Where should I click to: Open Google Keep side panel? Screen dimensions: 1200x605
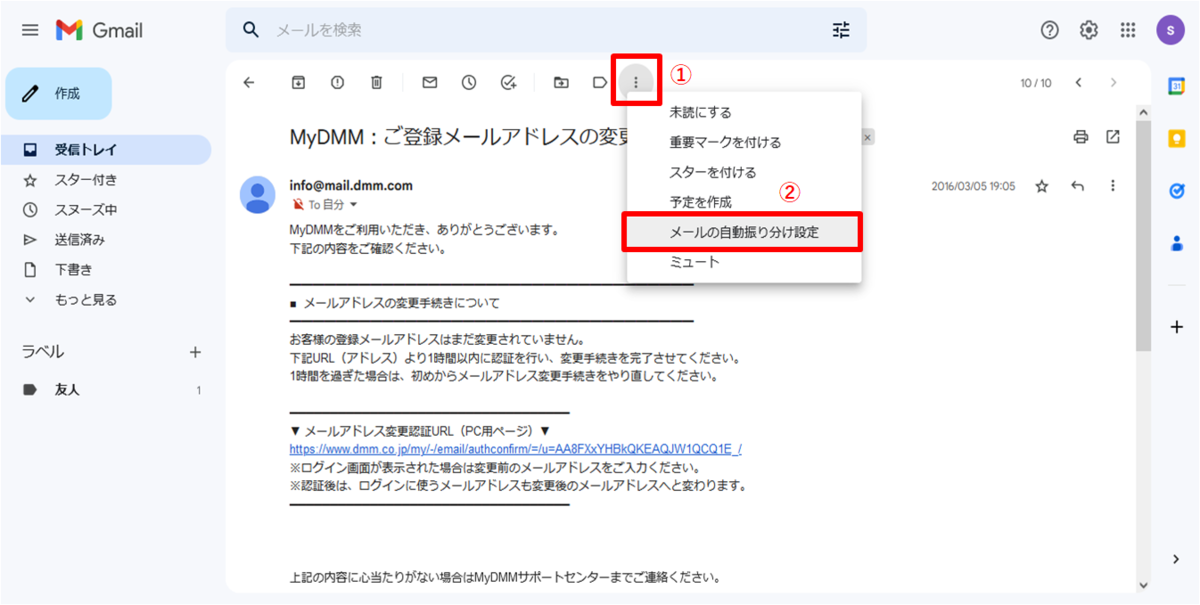click(x=1177, y=139)
